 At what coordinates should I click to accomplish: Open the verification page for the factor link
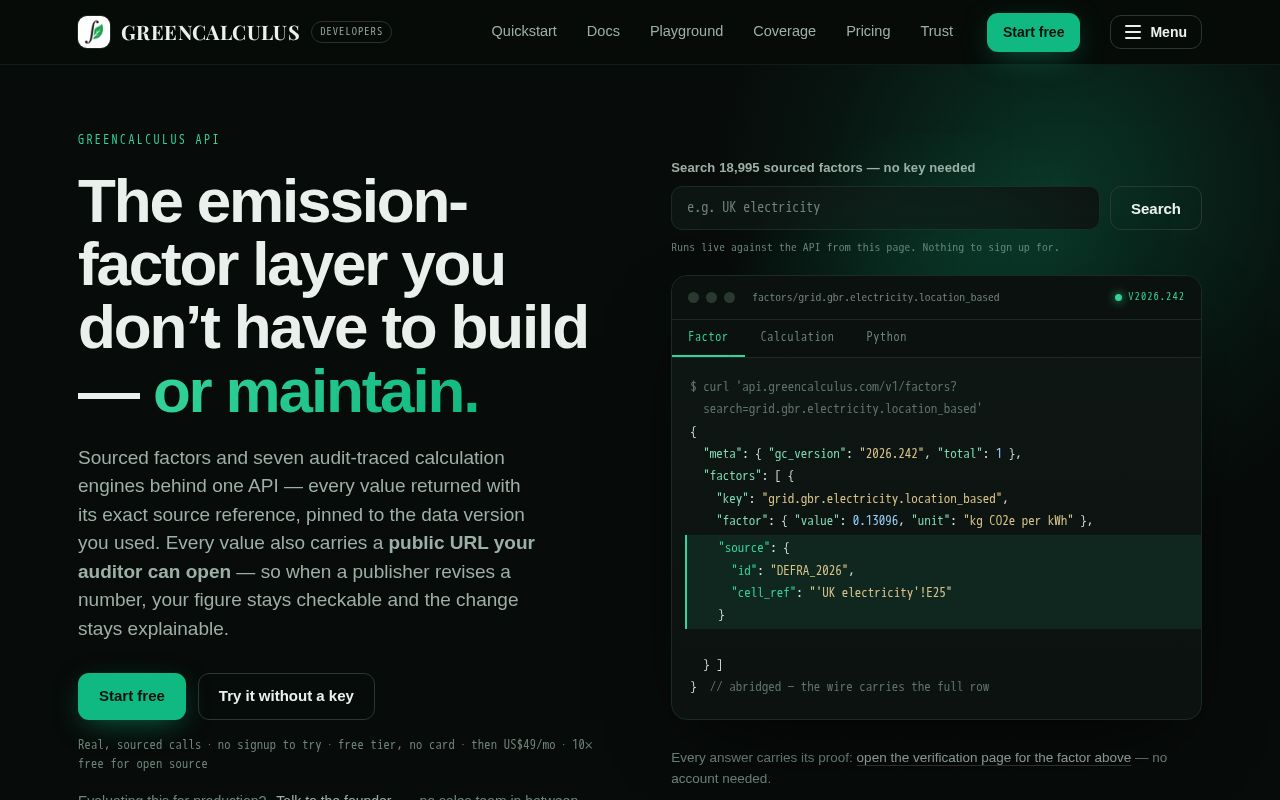coord(993,758)
